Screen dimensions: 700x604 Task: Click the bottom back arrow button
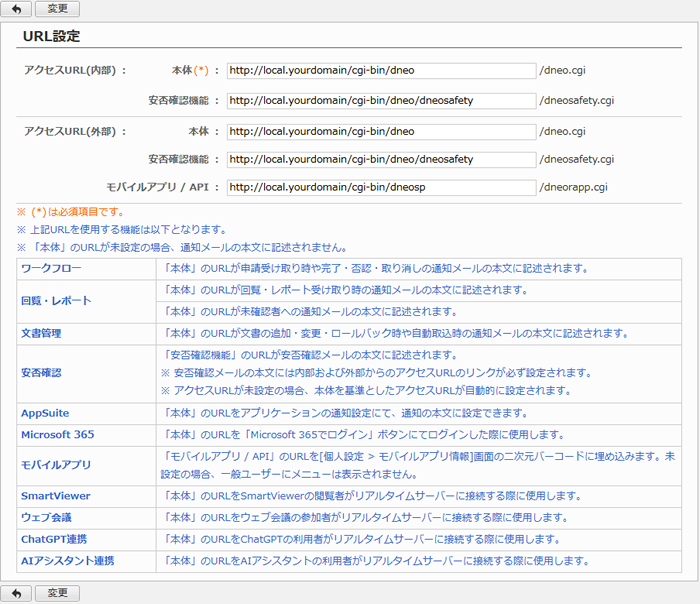(x=16, y=593)
